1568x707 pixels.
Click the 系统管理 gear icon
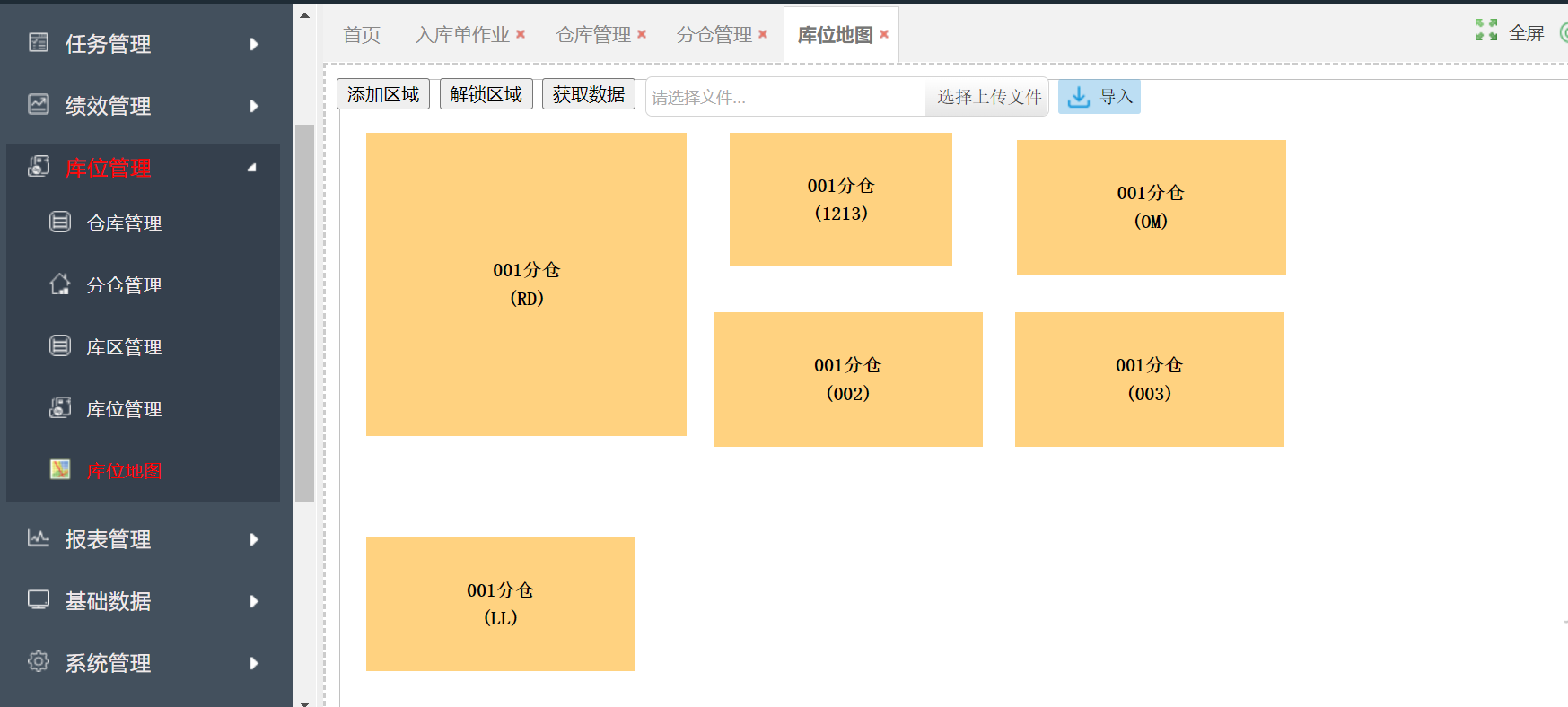coord(39,661)
